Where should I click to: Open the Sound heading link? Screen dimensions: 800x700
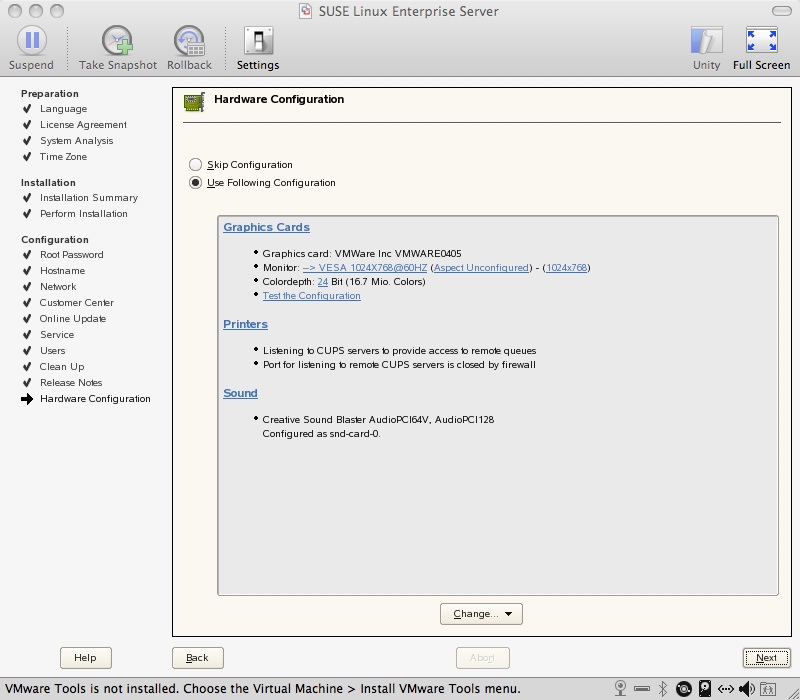click(240, 393)
